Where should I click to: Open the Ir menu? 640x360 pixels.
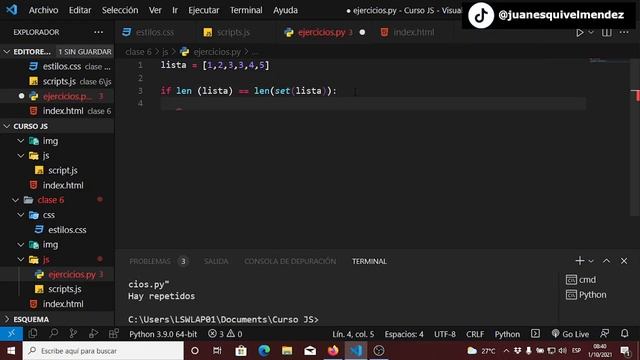point(175,10)
